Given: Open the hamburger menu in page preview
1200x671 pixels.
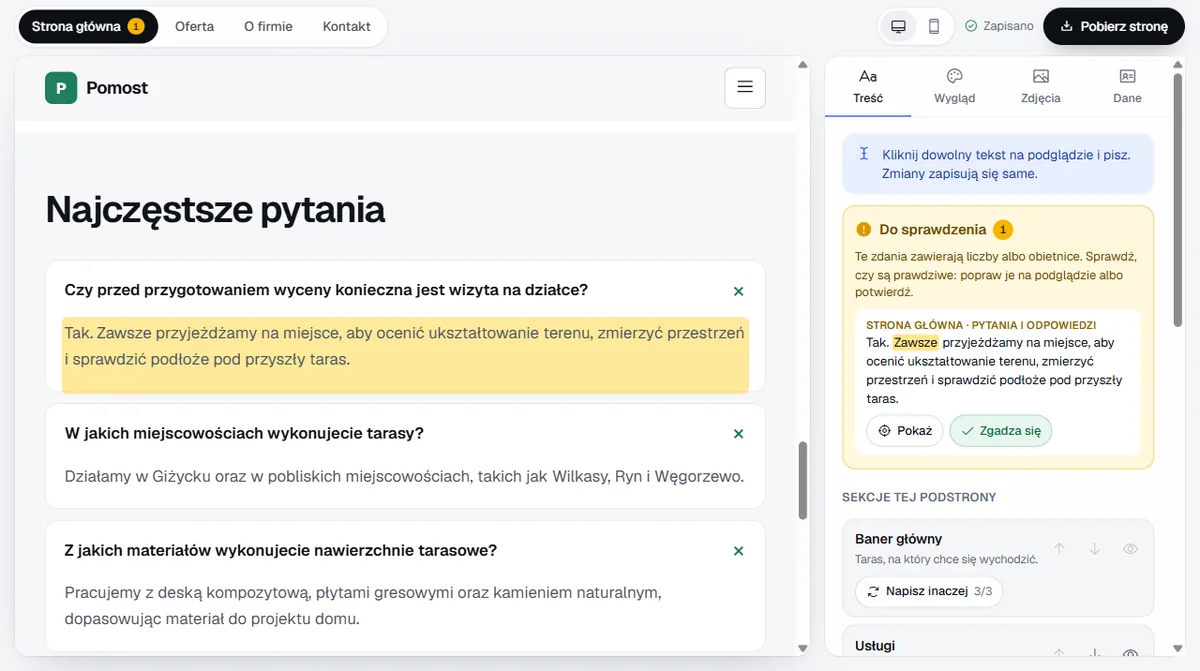Looking at the screenshot, I should (745, 87).
